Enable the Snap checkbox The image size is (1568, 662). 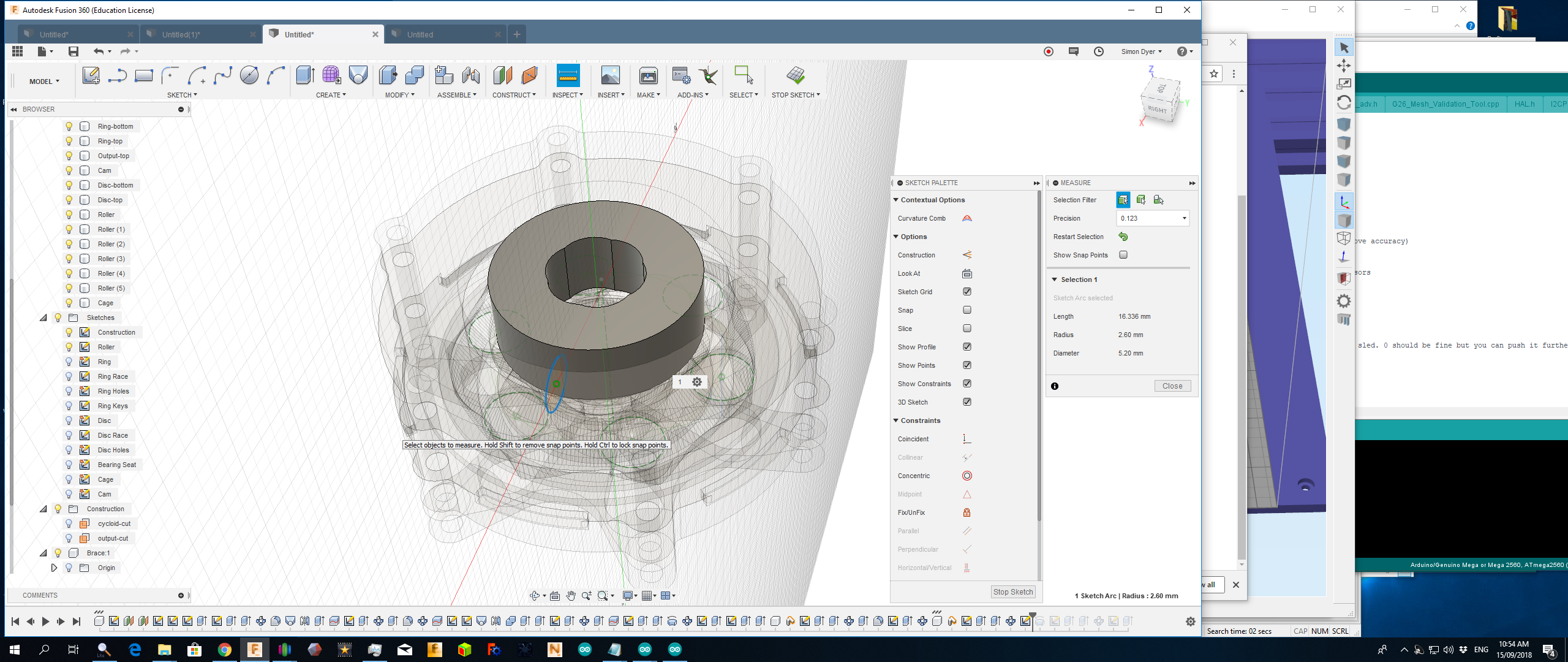pos(967,310)
